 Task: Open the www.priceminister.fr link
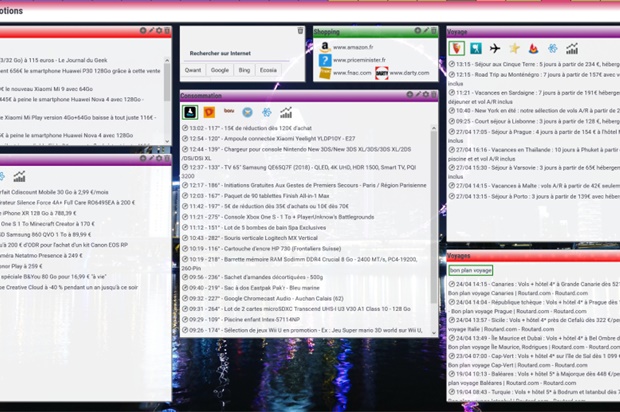(359, 60)
